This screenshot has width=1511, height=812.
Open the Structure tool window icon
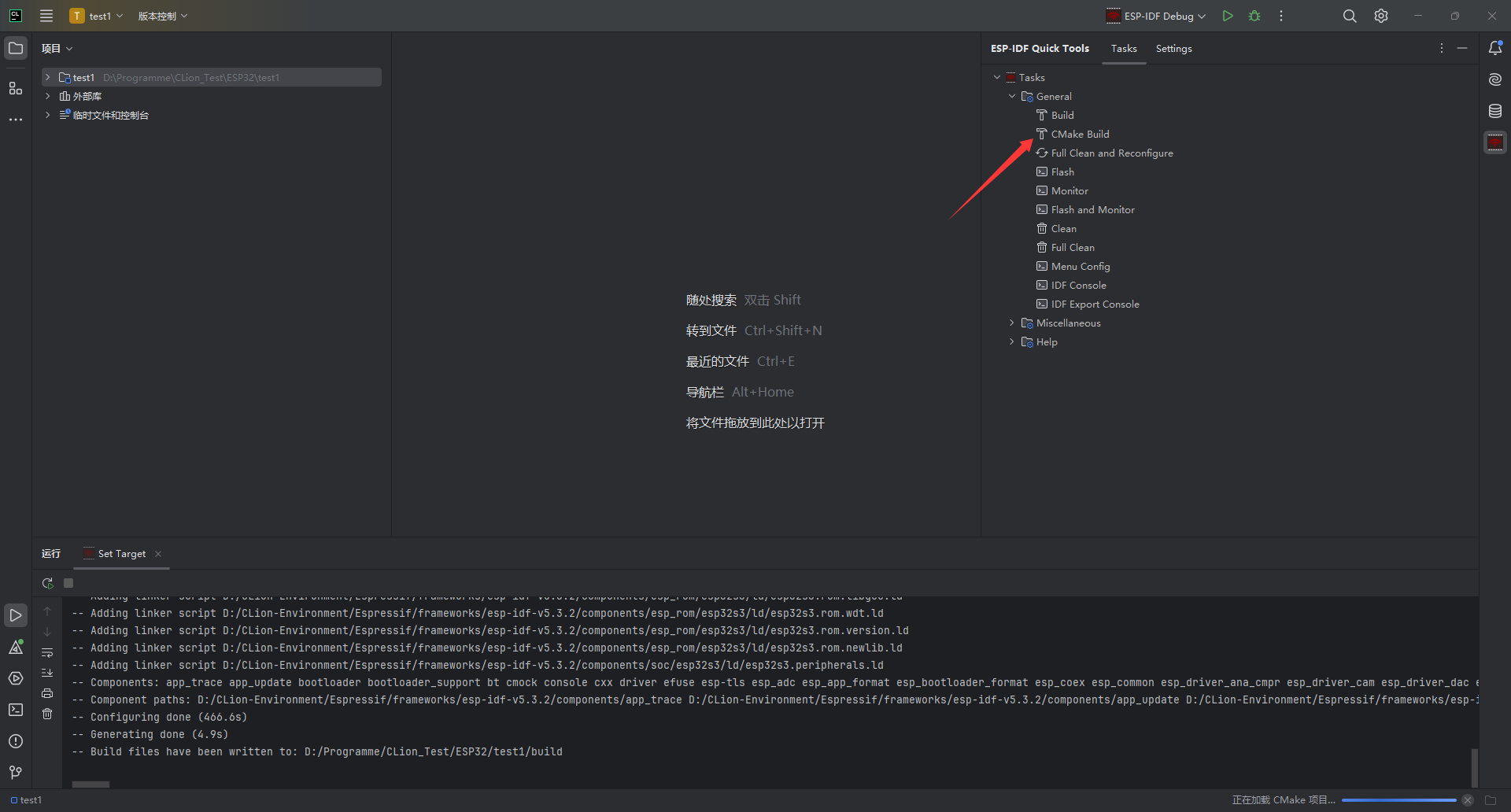click(x=16, y=88)
